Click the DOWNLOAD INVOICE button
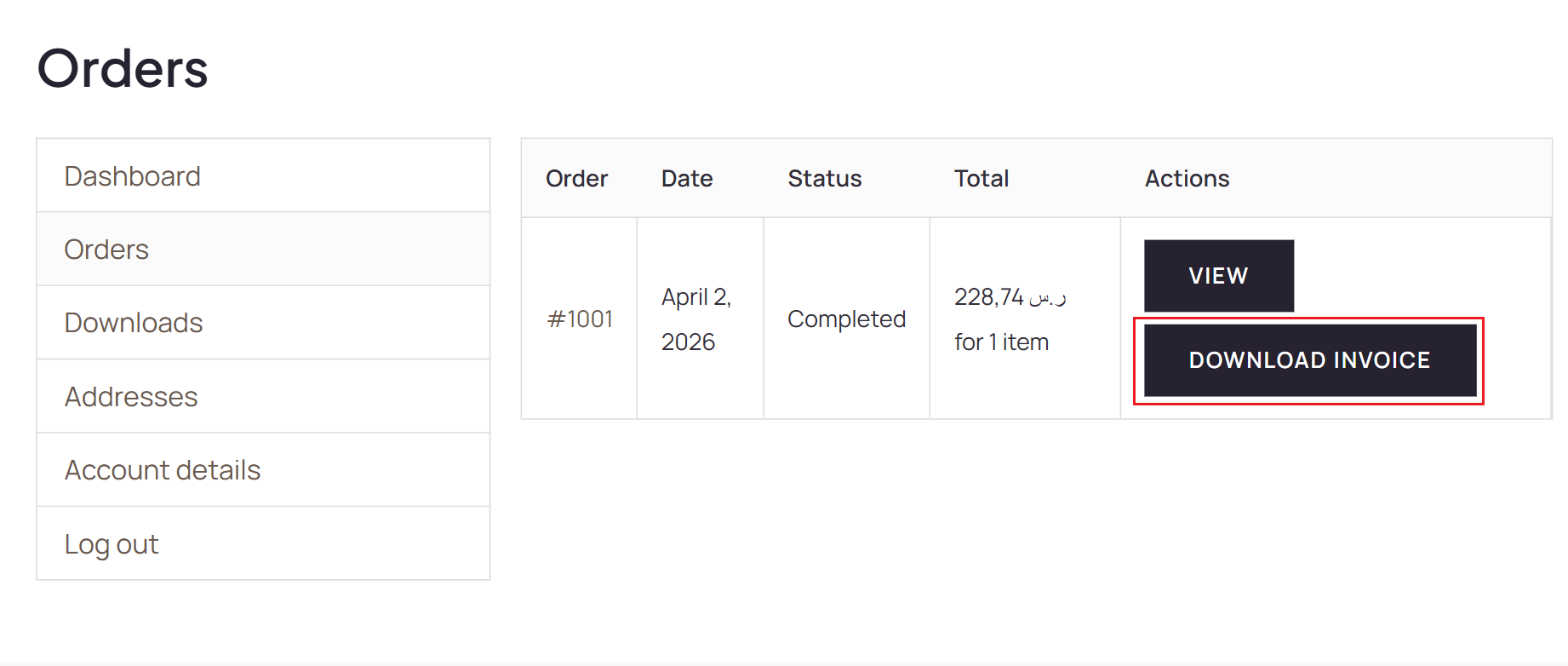Screen dimensions: 1568x666 tap(1309, 360)
